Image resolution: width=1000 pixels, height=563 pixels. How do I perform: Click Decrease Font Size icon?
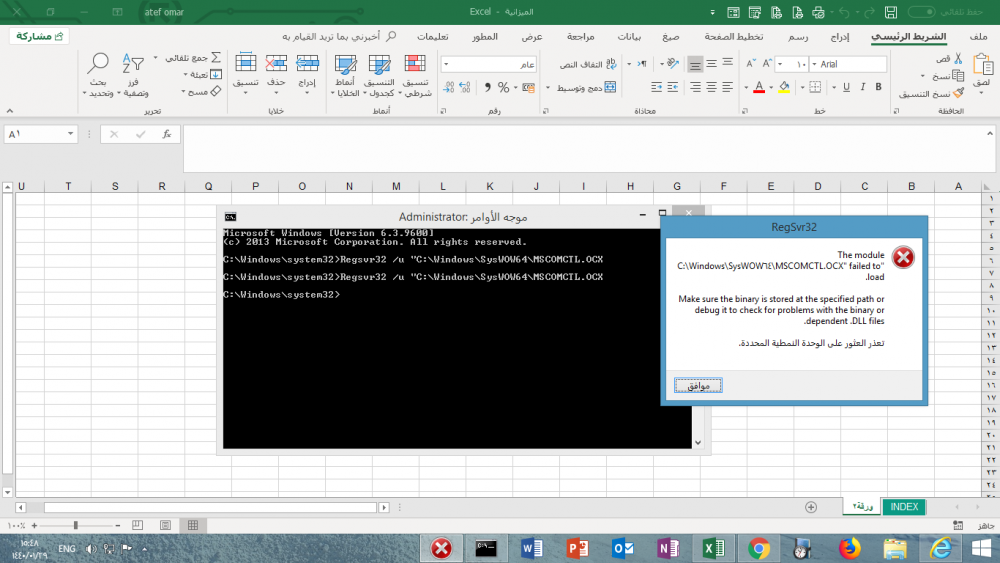click(751, 63)
